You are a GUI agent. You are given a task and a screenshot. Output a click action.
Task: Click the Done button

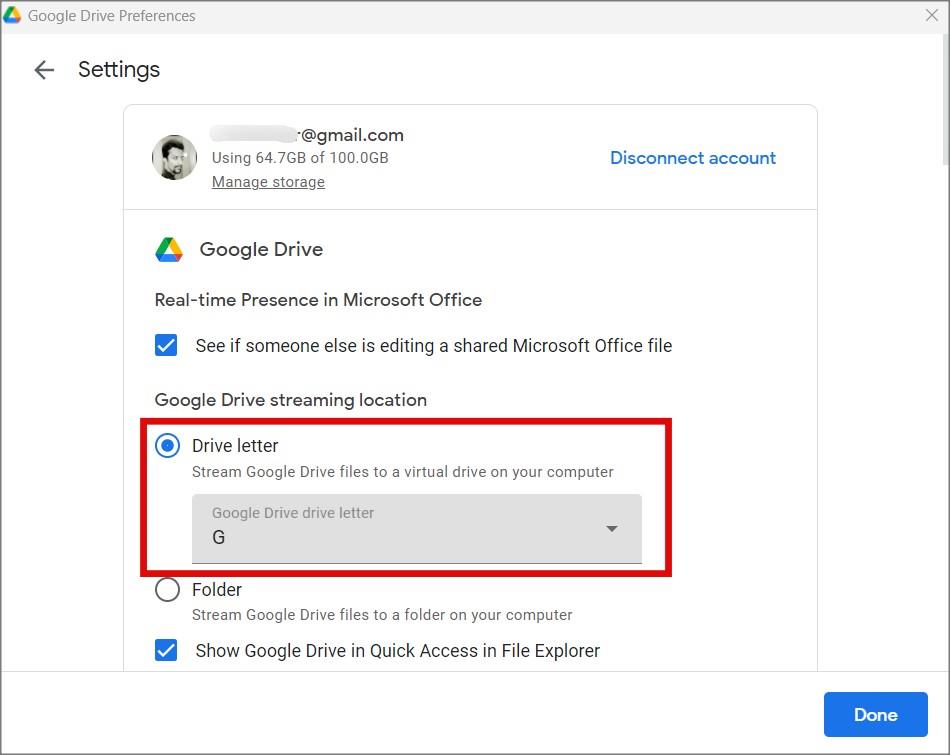(875, 714)
